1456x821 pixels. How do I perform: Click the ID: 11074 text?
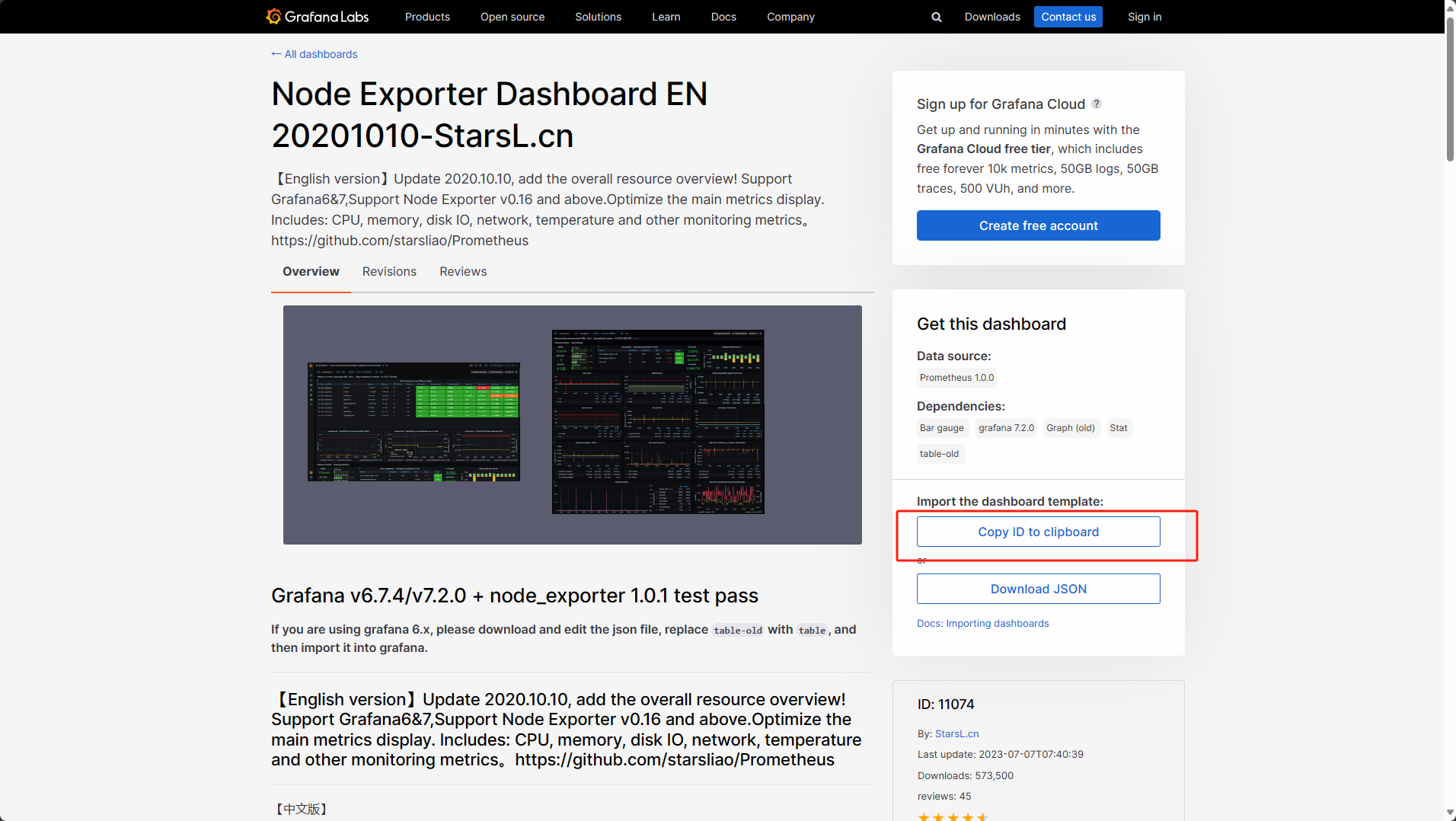[x=946, y=704]
